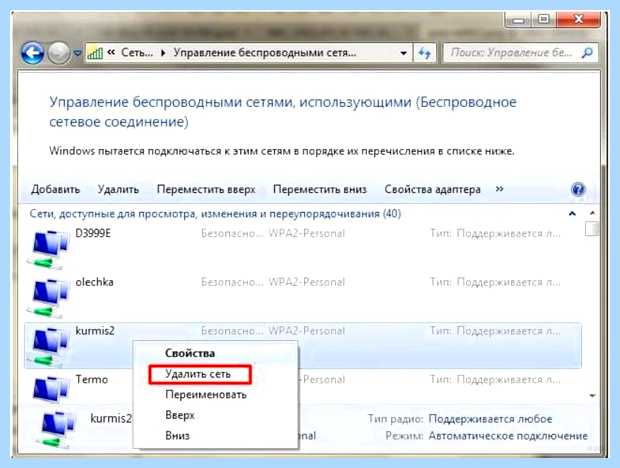Click 'Тип: Поддерживается' text in the Termo row
The height and width of the screenshot is (468, 620).
pos(495,379)
